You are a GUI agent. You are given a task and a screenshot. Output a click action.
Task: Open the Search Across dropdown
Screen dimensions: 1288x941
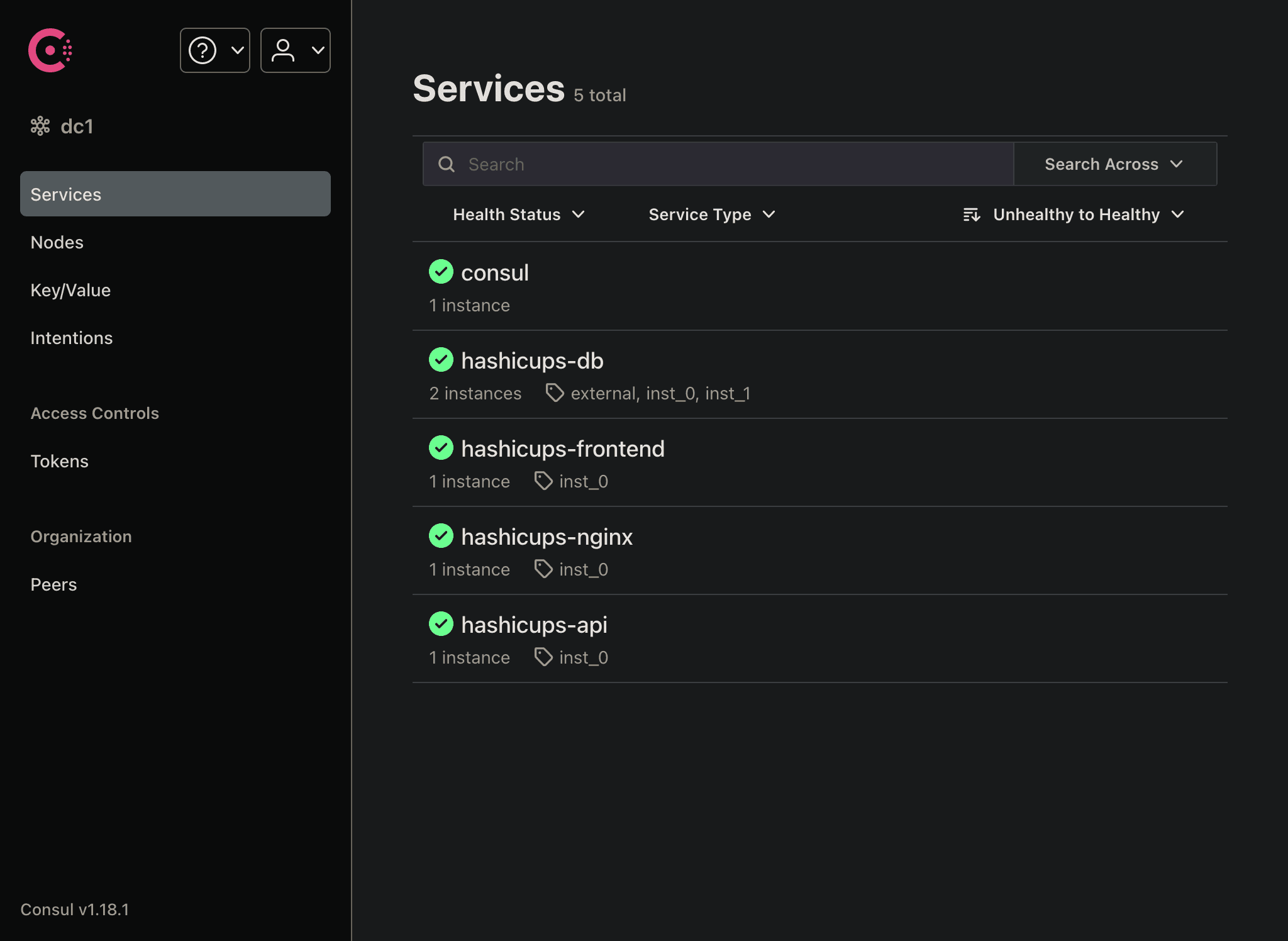pos(1114,164)
